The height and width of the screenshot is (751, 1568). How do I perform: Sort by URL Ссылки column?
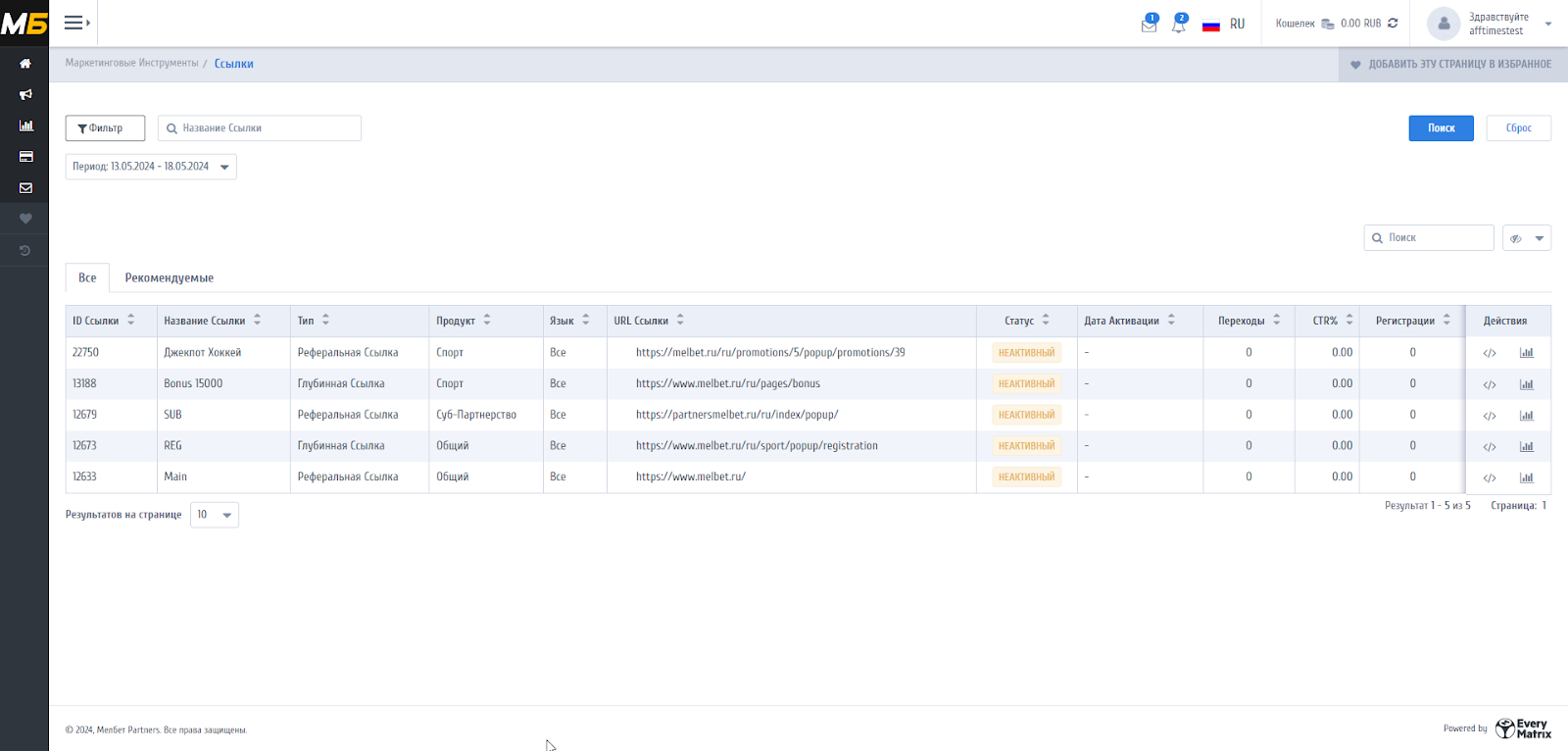tap(680, 321)
